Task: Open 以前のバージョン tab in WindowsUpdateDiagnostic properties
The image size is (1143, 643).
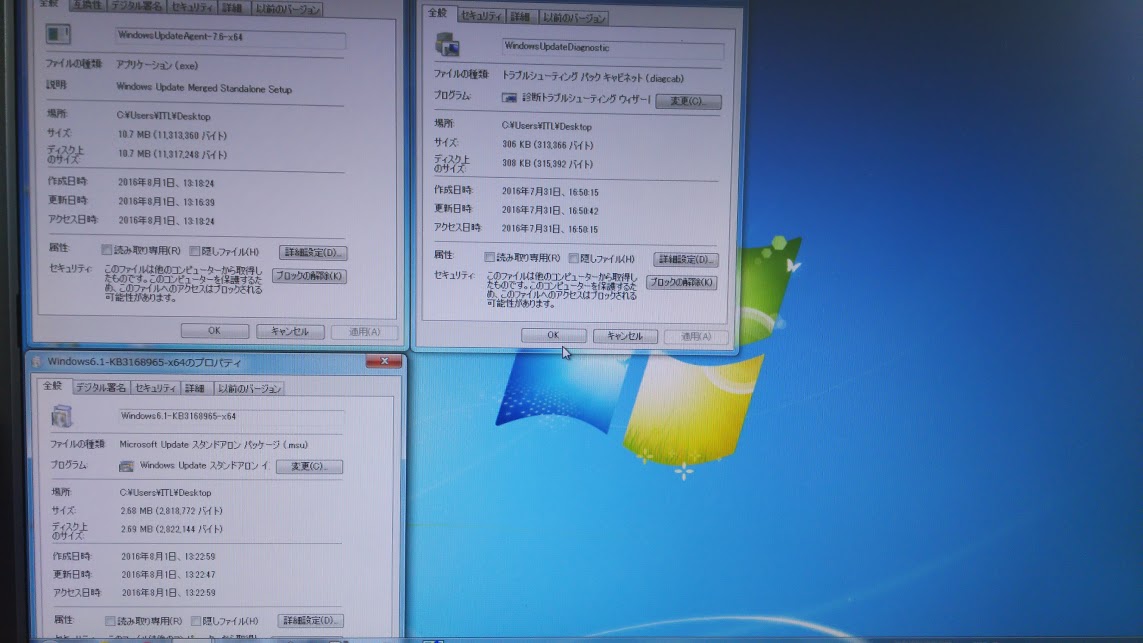Action: click(x=574, y=17)
